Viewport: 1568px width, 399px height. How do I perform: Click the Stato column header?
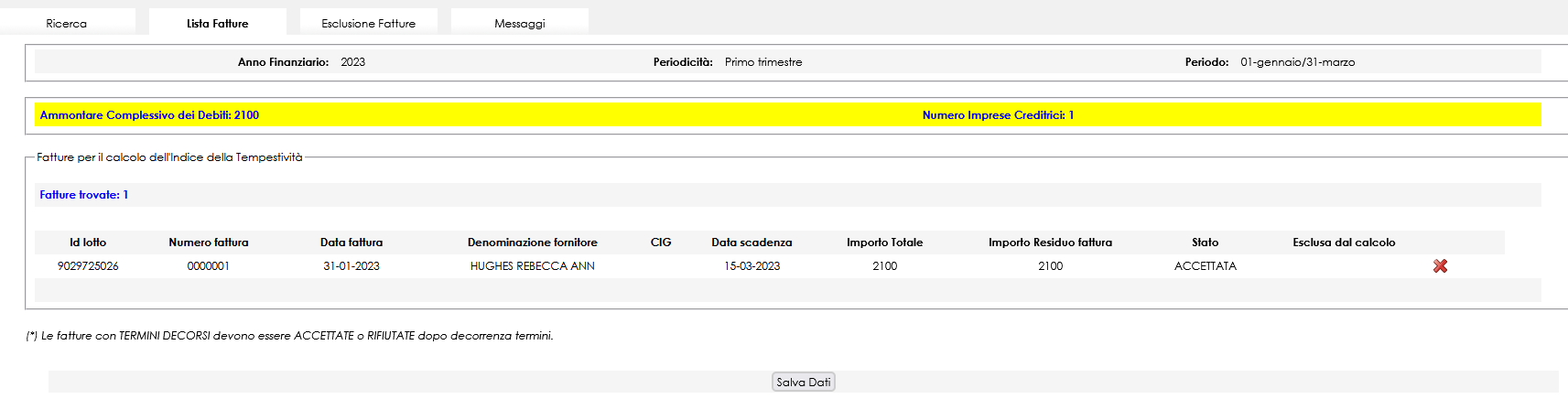[x=1205, y=243]
